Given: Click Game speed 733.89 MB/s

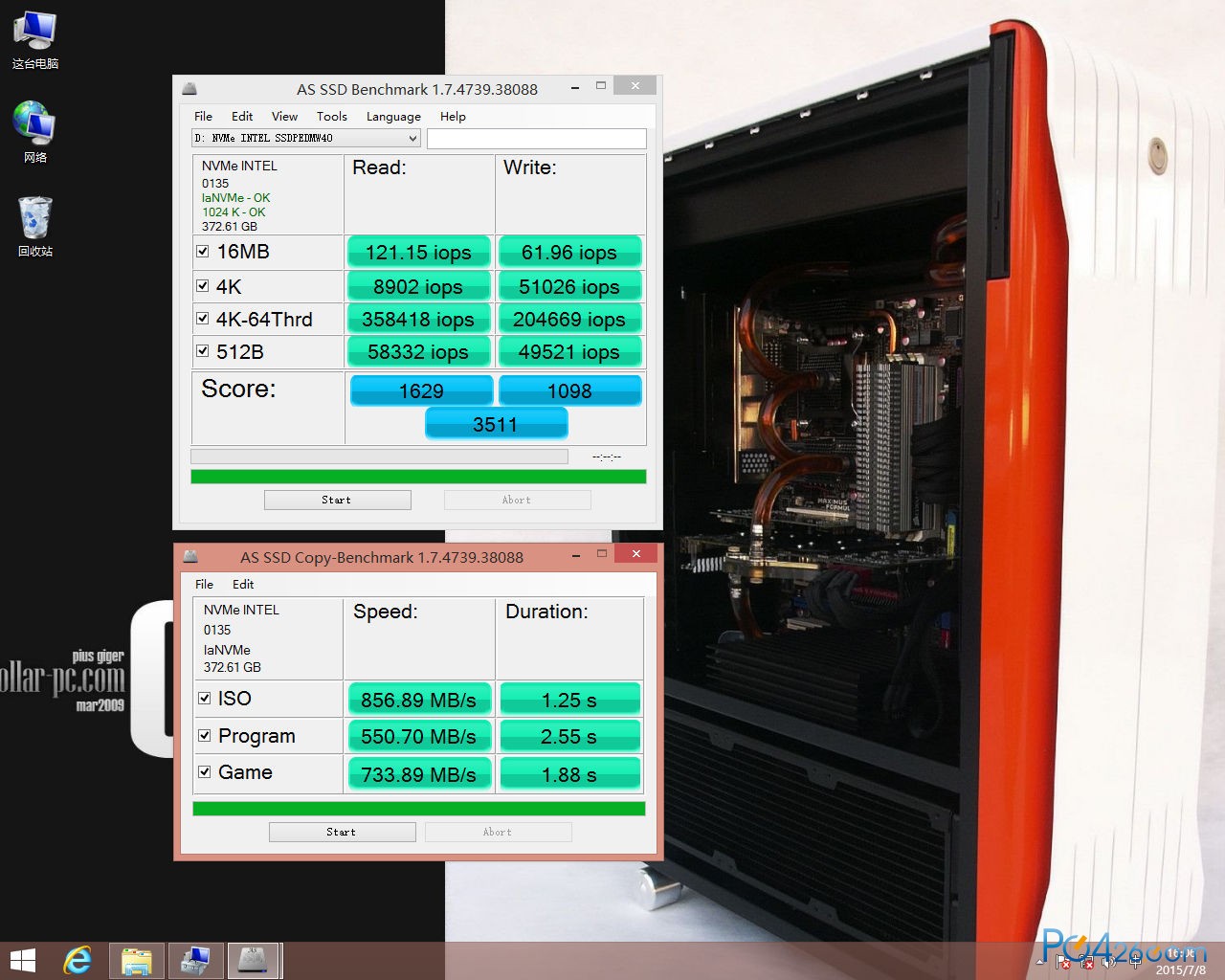Looking at the screenshot, I should [x=419, y=773].
